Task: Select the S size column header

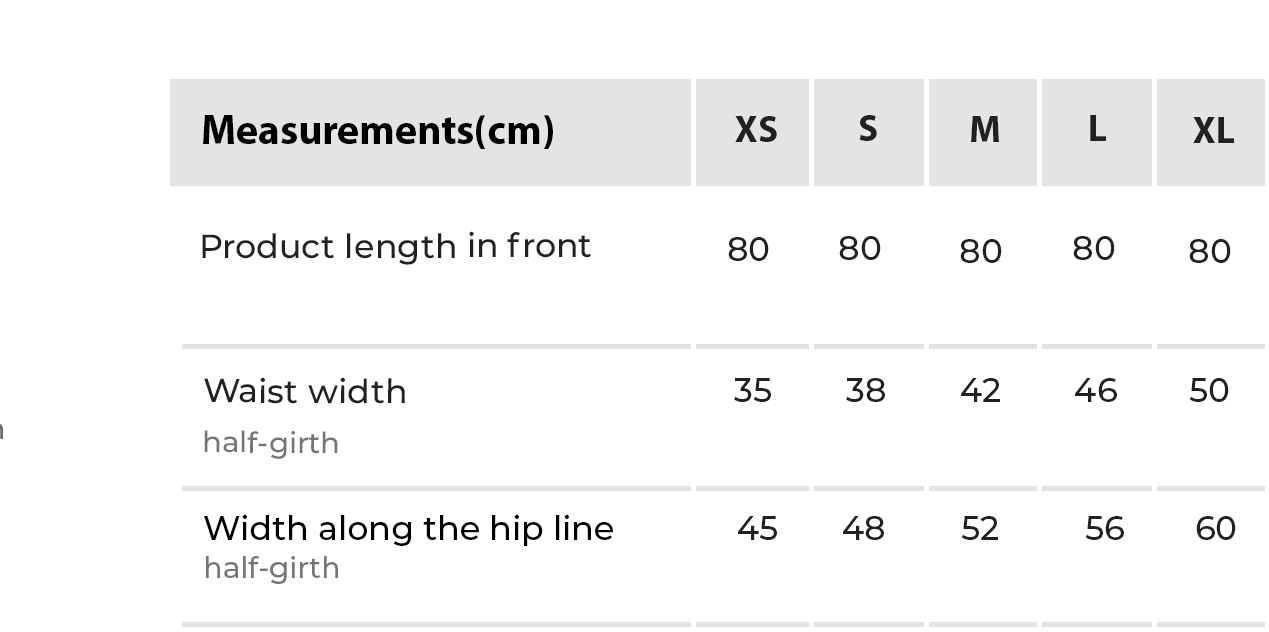Action: coord(868,131)
